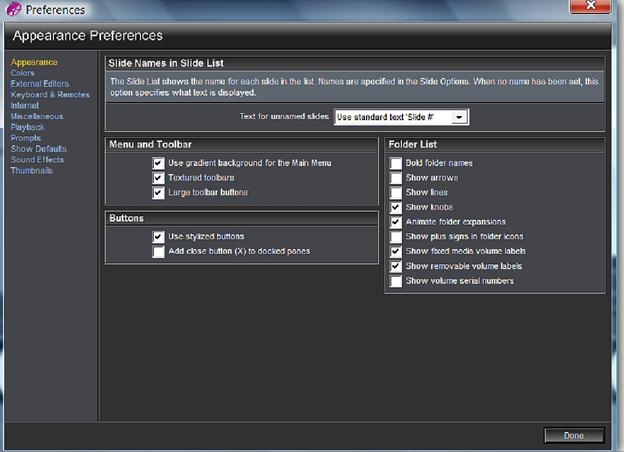Enable Bold folder names
Image resolution: width=624 pixels, height=452 pixels.
tap(396, 163)
